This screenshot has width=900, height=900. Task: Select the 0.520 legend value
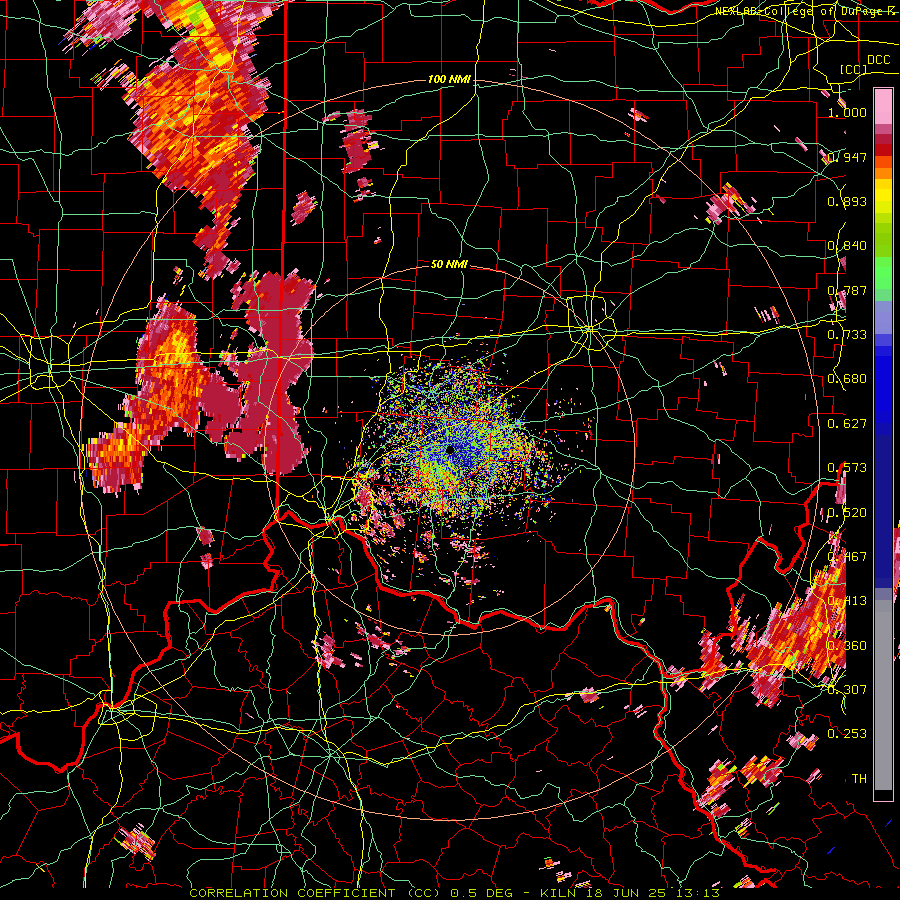coord(847,513)
